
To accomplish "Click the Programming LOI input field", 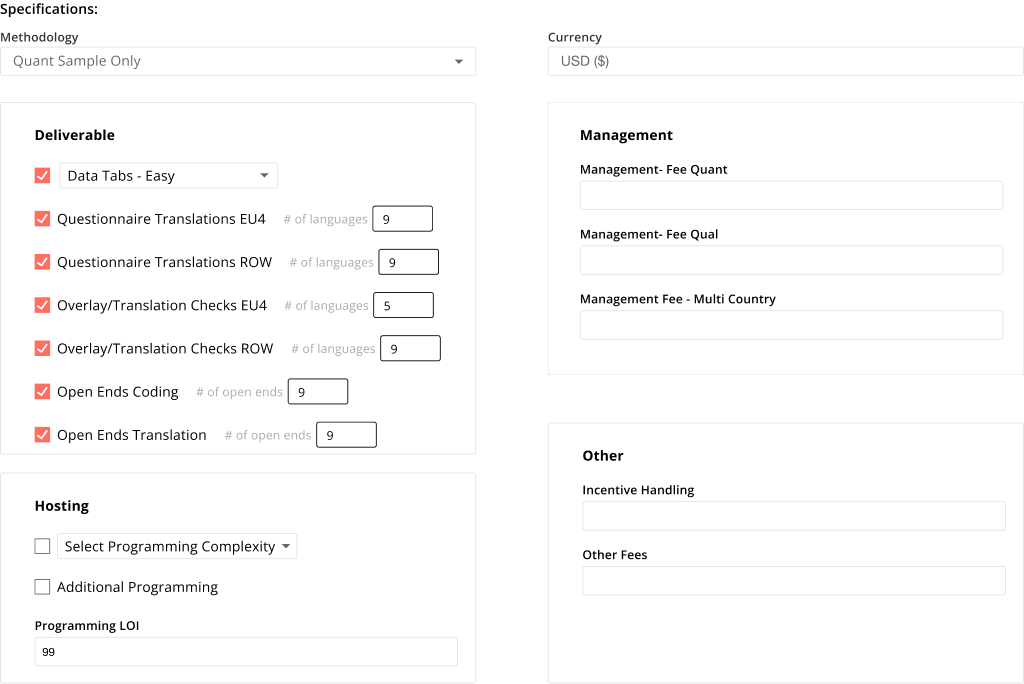I will 246,652.
